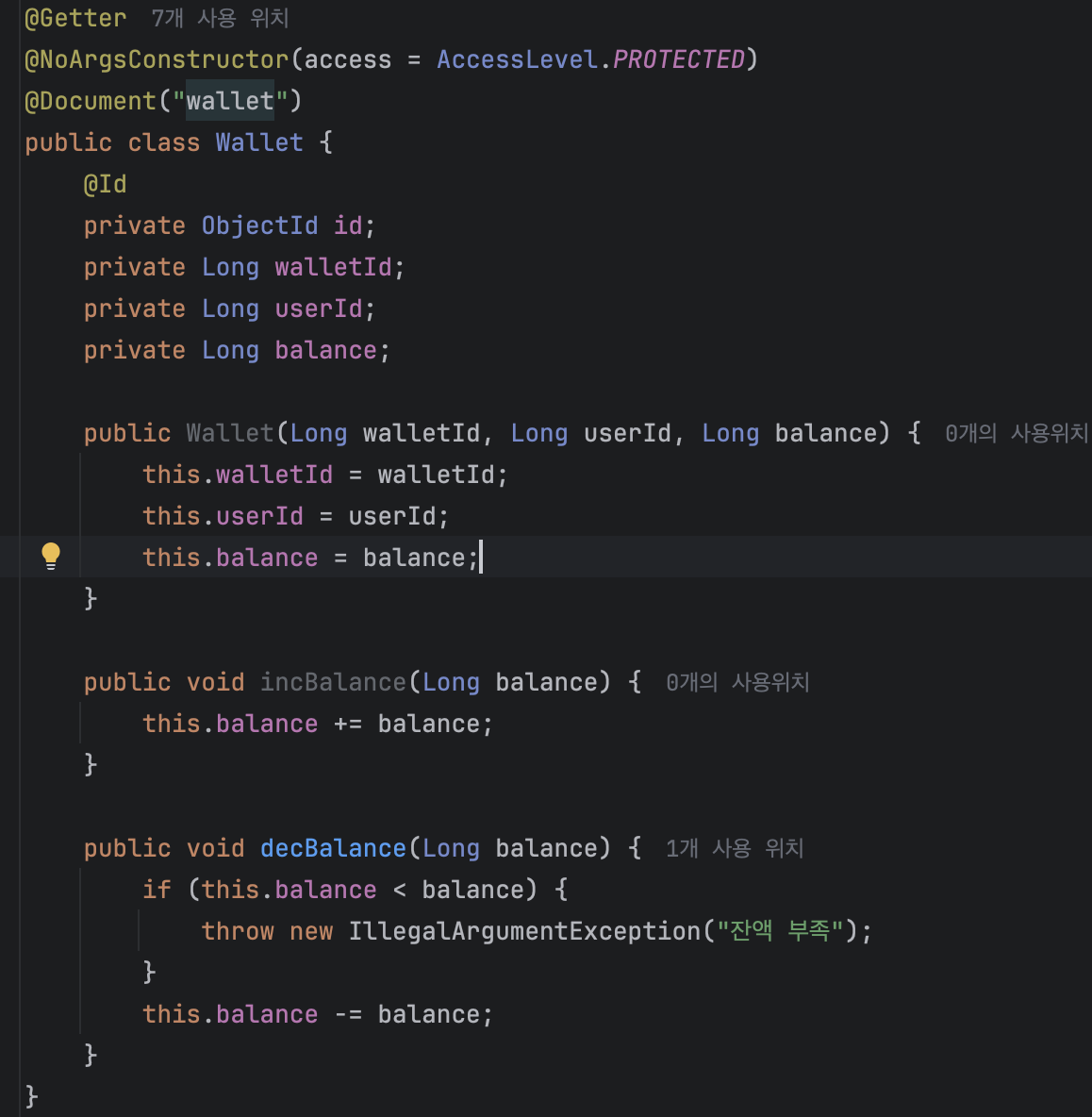Click 'this.walletId' in the constructor
Screen dimensions: 1092x1117
pyautogui.click(x=237, y=475)
